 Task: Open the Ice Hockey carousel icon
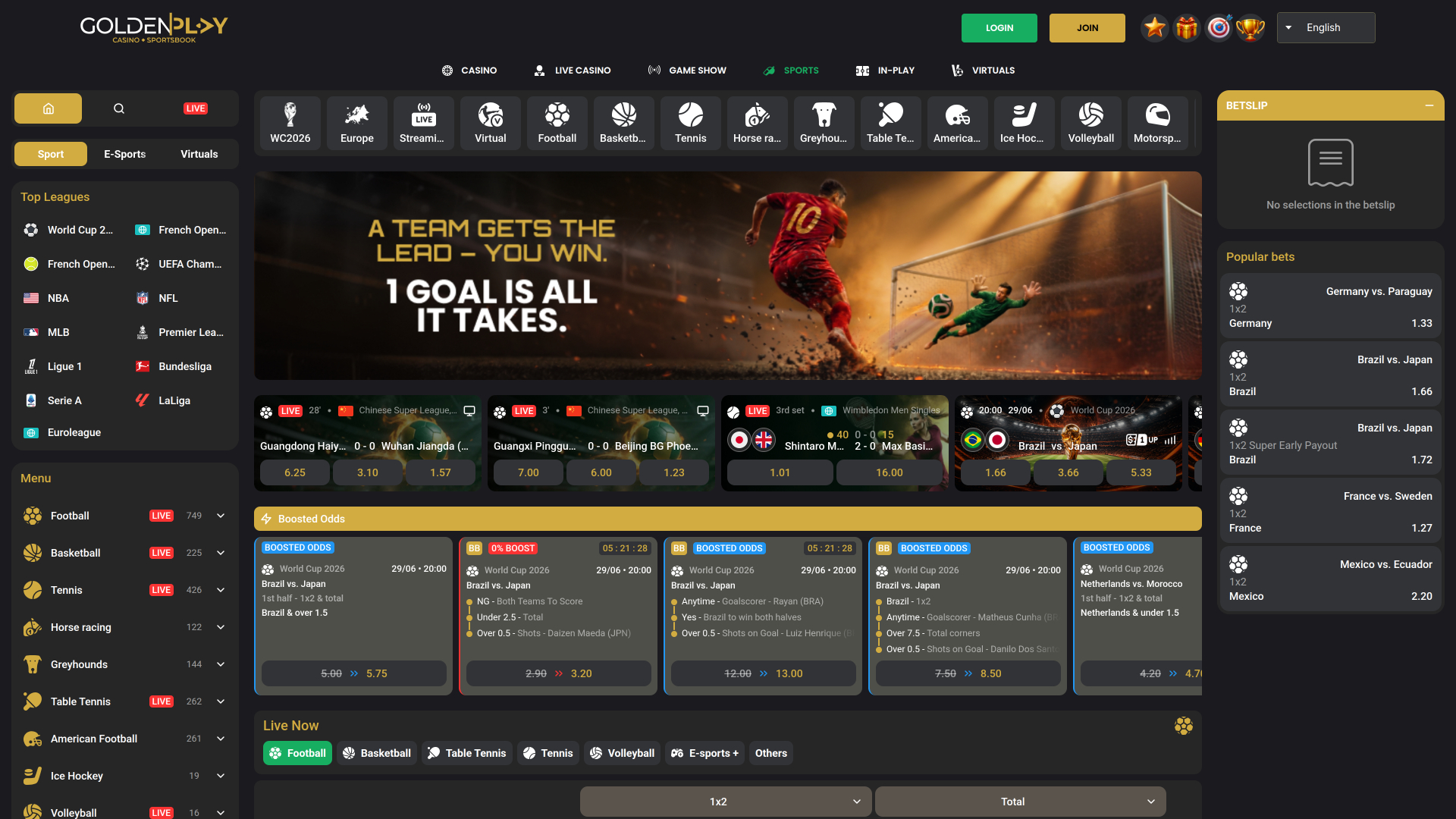(1025, 123)
